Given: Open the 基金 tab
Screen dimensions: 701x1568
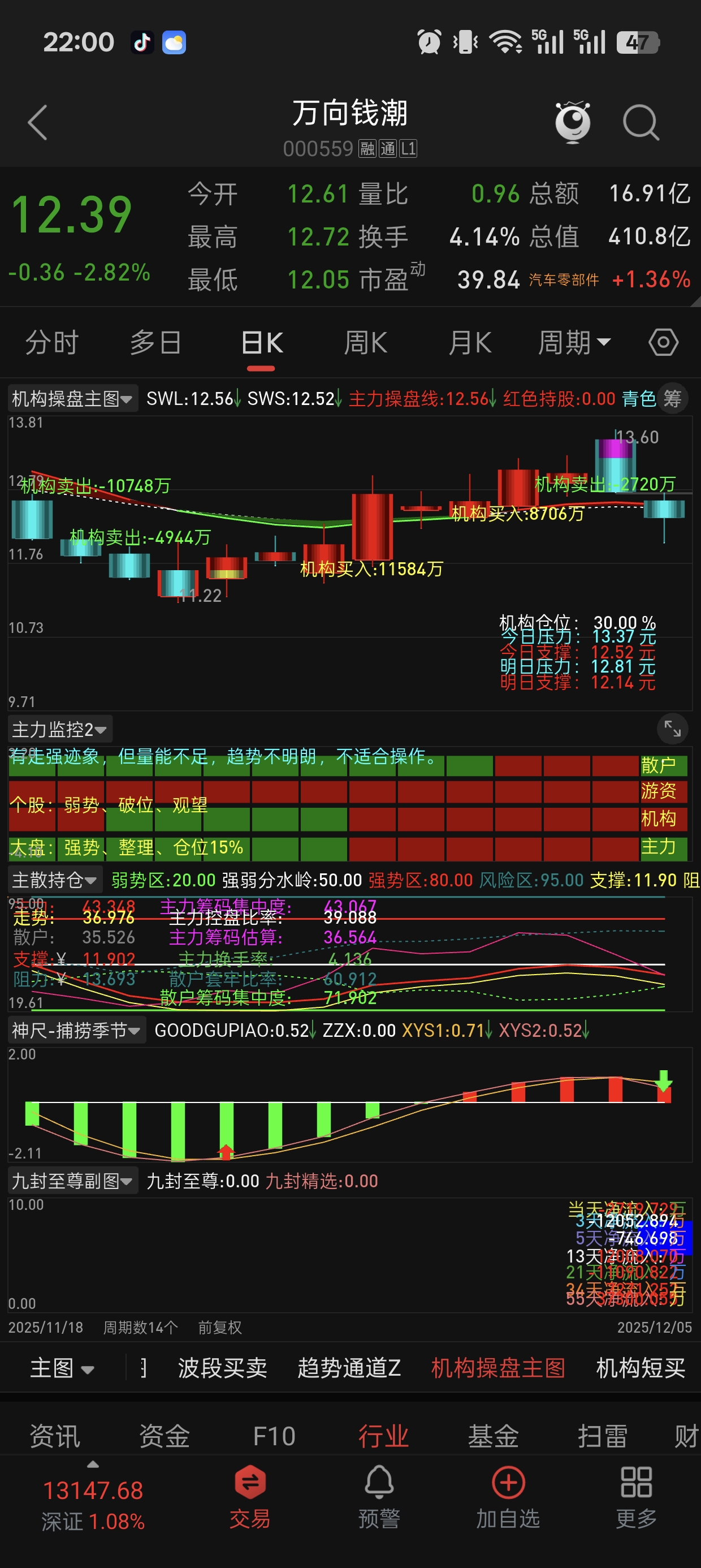Looking at the screenshot, I should point(493,1437).
